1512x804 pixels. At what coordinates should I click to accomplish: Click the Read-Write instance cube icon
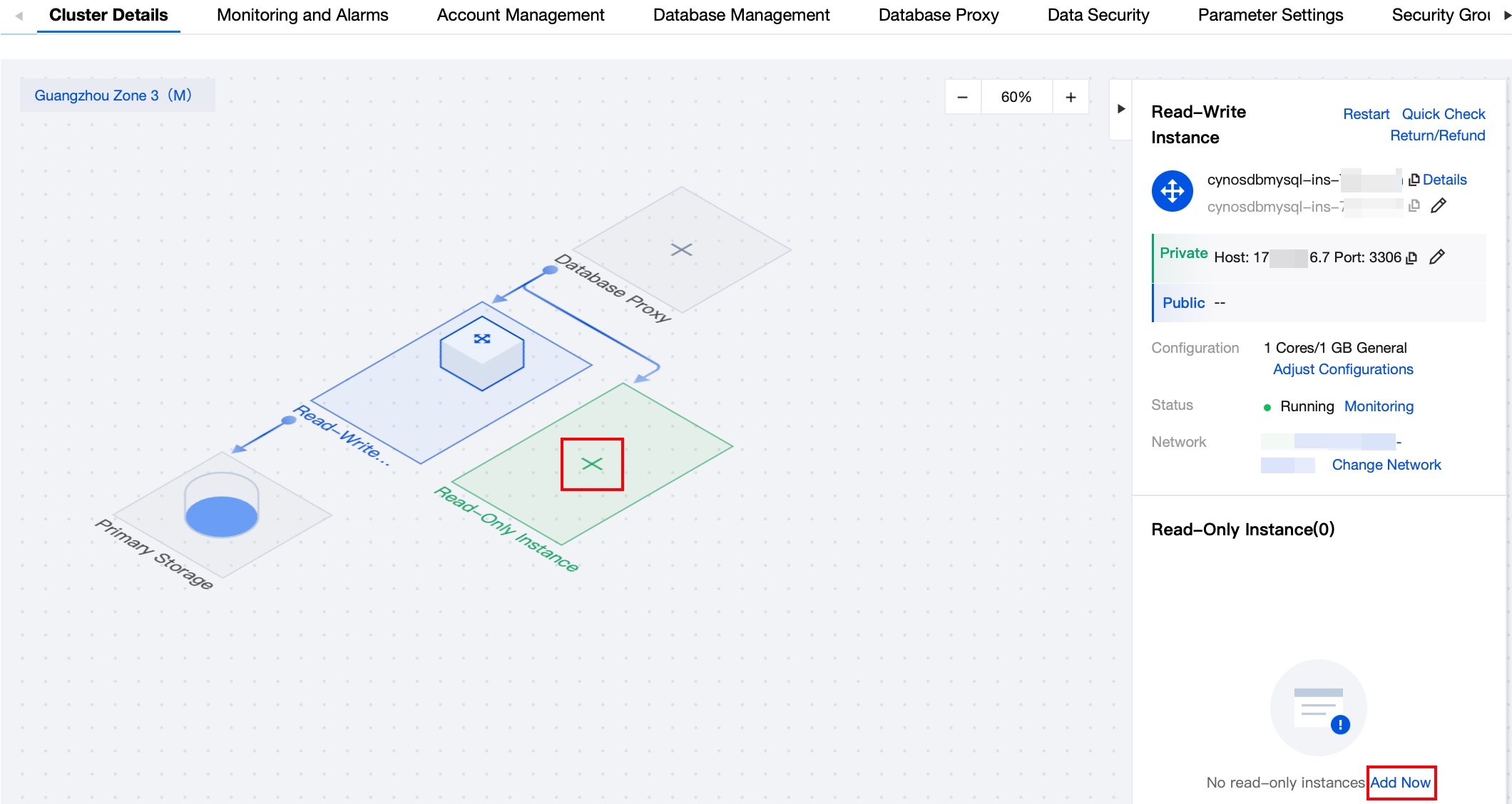(482, 353)
